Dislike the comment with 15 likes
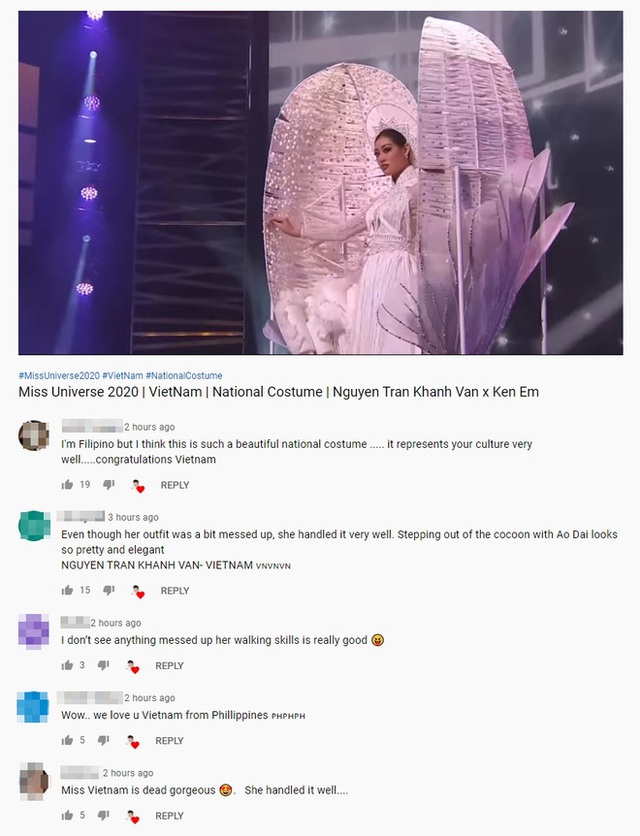The image size is (640, 836). pos(109,590)
